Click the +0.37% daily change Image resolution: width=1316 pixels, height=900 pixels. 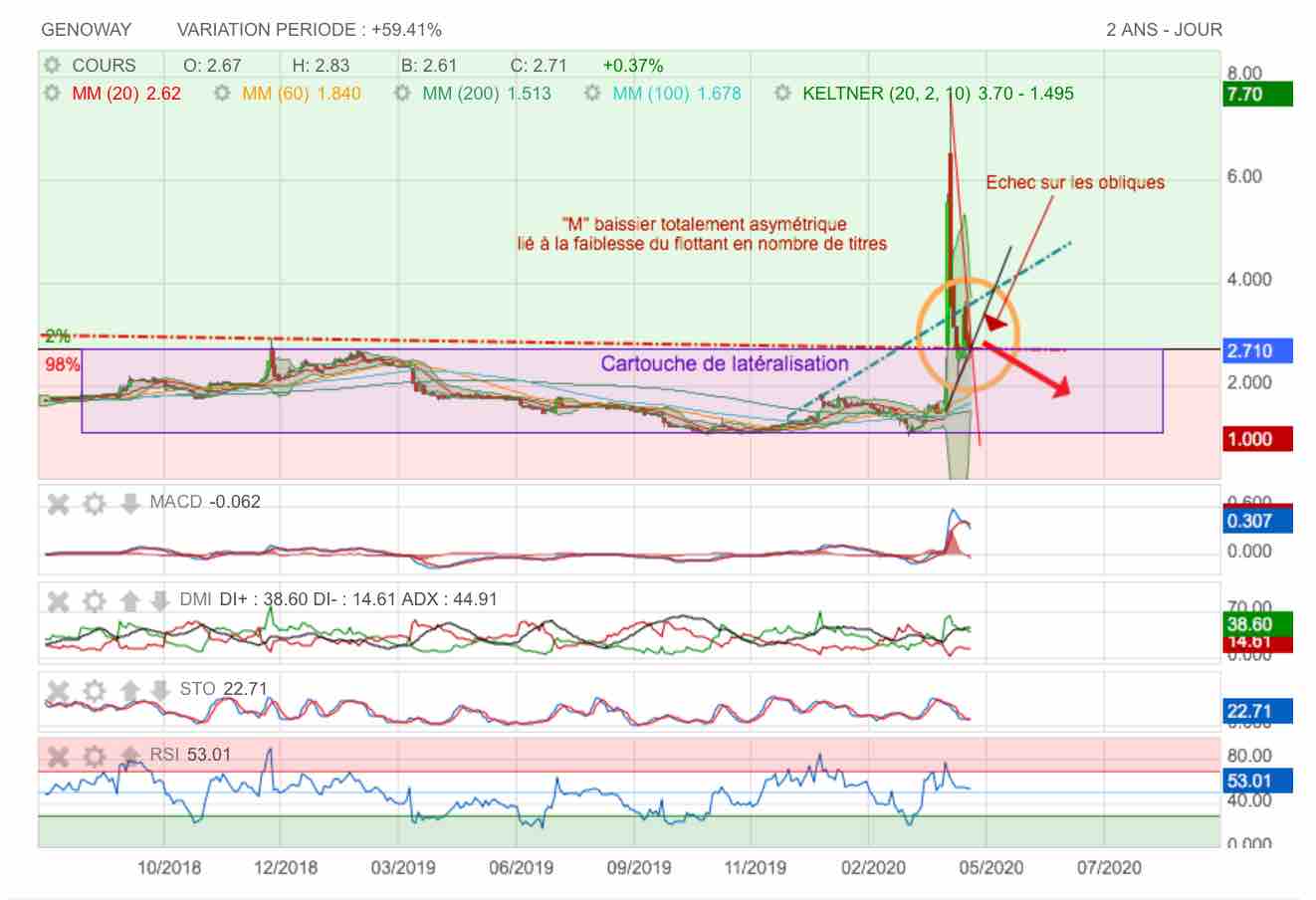632,66
